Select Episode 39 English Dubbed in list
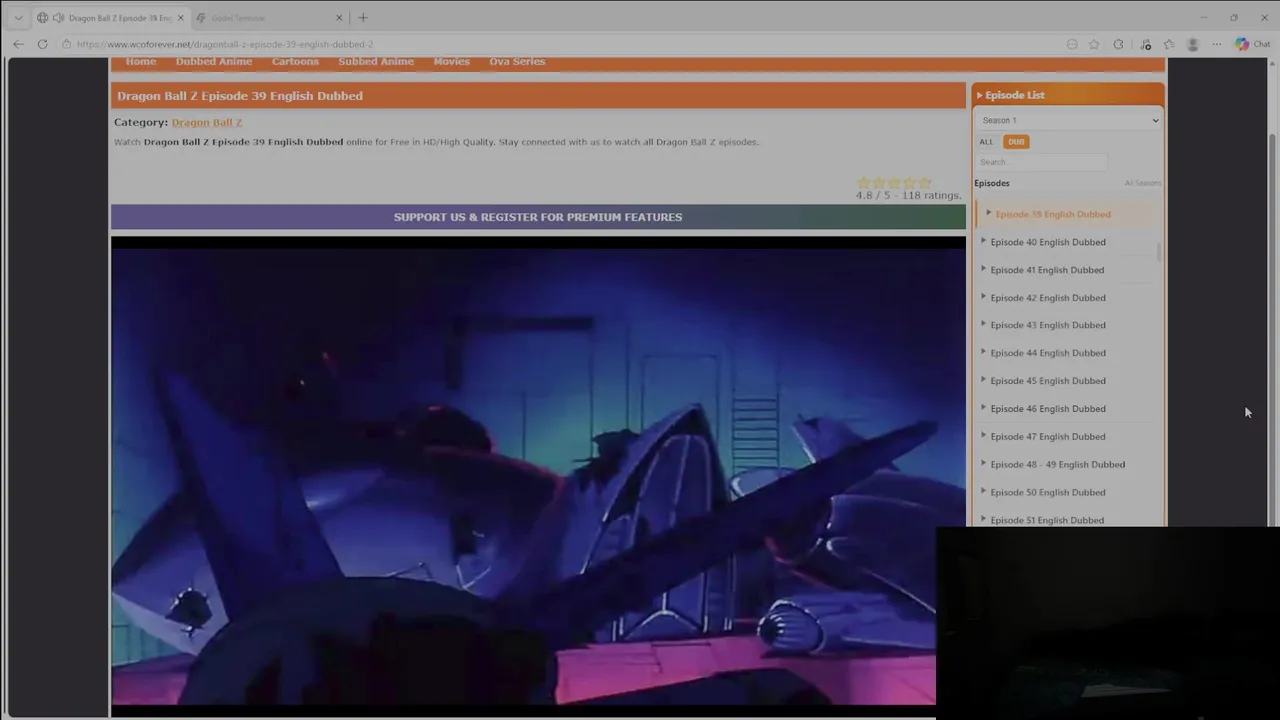The height and width of the screenshot is (720, 1280). (1053, 214)
